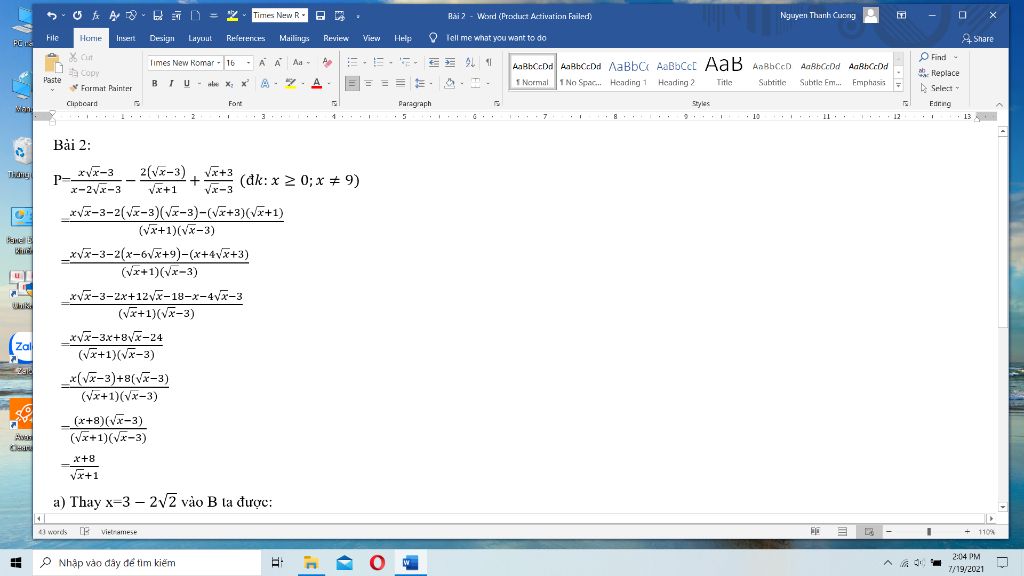Open the File tab

click(x=53, y=38)
